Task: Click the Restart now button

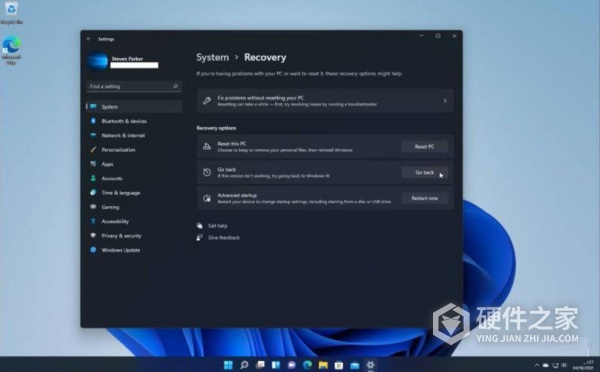Action: click(424, 198)
